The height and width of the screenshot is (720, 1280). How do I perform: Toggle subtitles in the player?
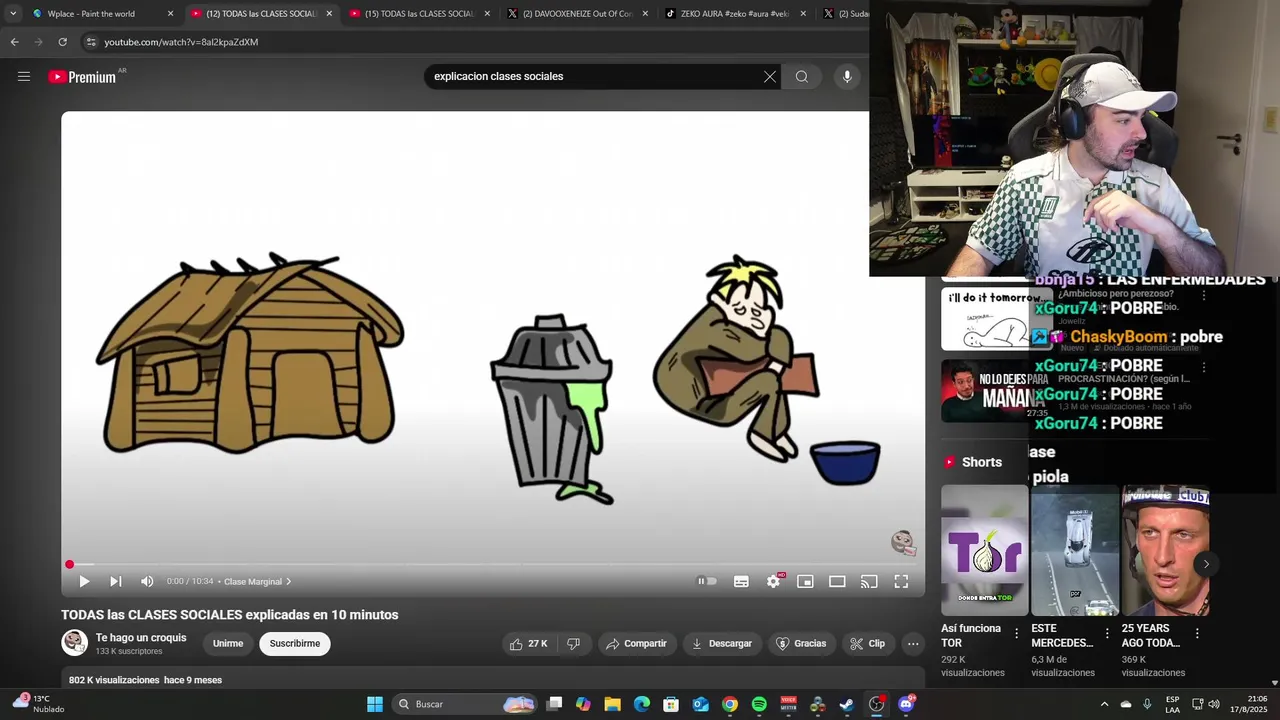[741, 581]
